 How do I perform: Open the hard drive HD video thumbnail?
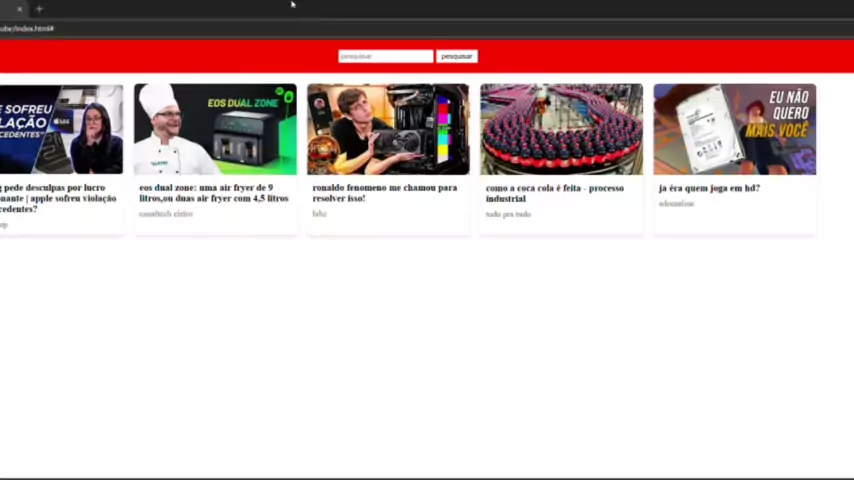coord(734,129)
